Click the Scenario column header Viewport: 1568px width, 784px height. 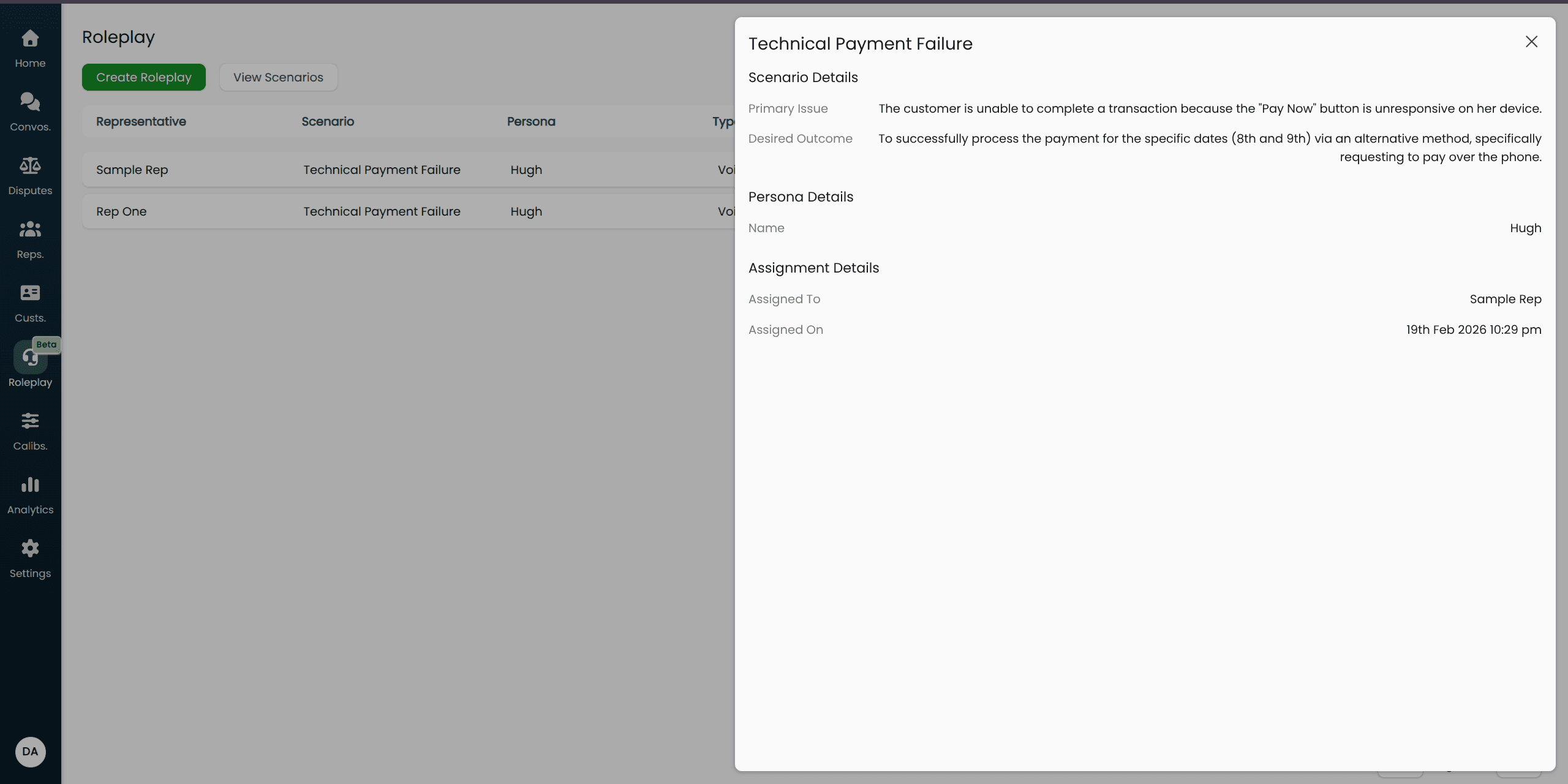(x=328, y=121)
